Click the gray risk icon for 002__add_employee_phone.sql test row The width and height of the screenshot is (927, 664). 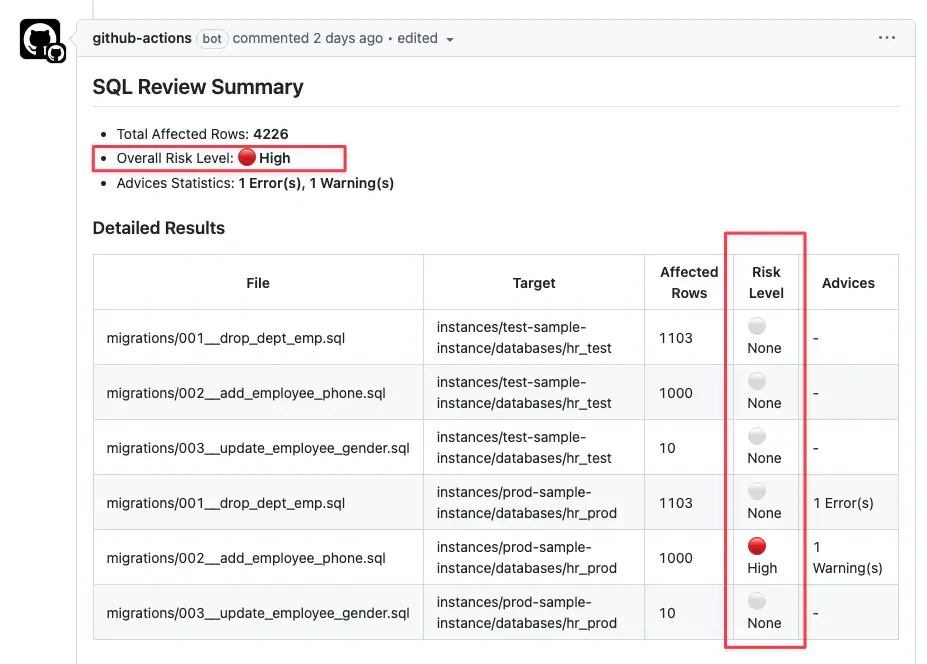757,380
